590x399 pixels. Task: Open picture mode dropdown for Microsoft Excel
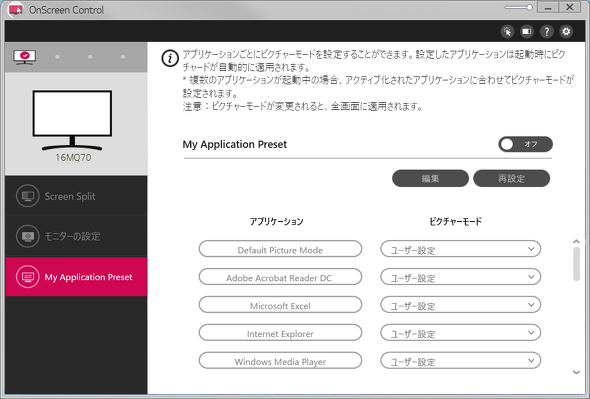point(461,305)
